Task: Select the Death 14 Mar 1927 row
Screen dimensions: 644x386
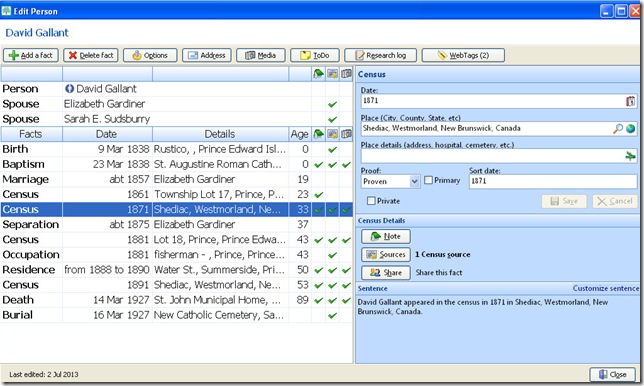Action: (x=177, y=300)
